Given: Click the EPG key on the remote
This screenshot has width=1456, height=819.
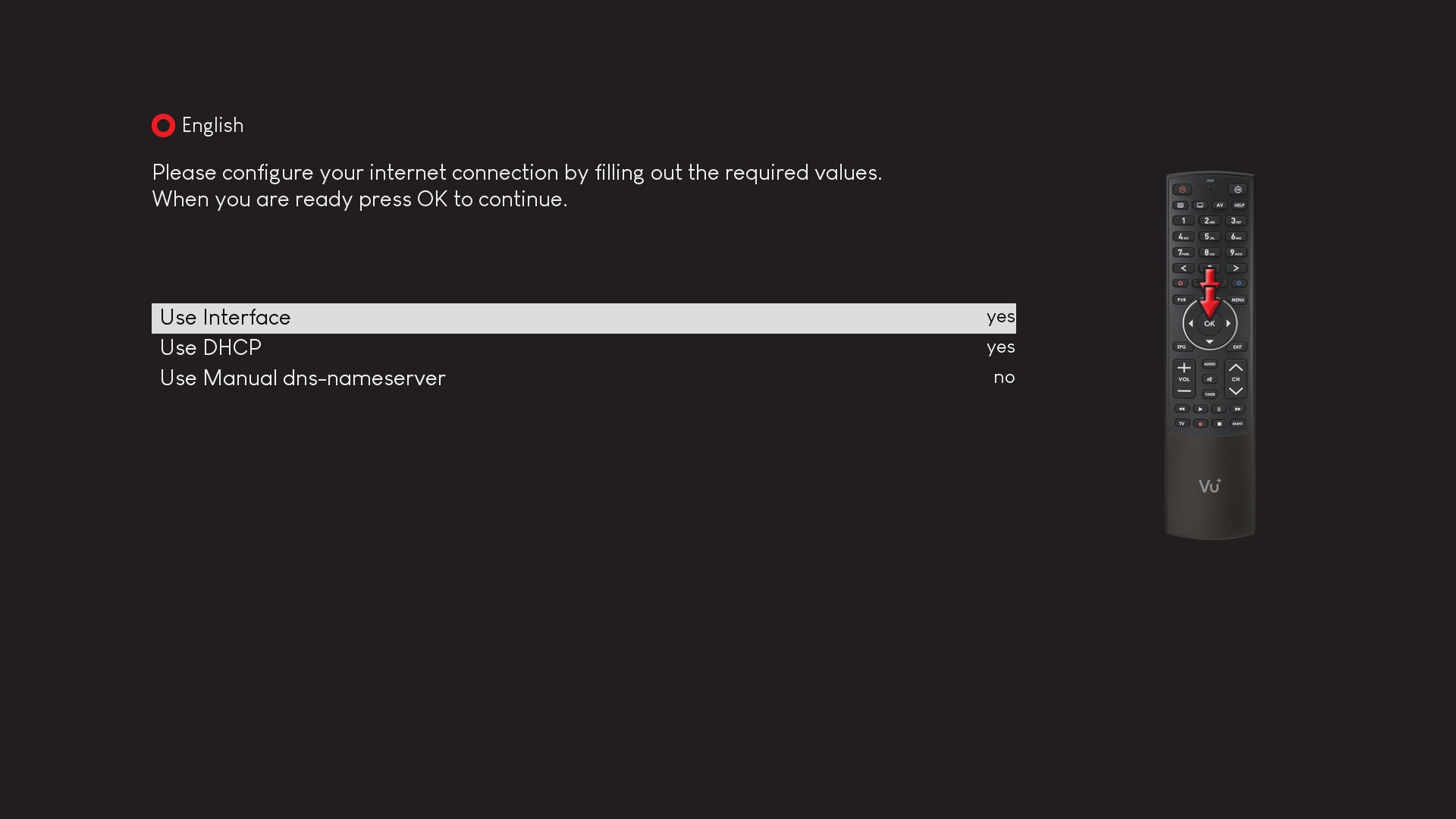Looking at the screenshot, I should tap(1181, 347).
